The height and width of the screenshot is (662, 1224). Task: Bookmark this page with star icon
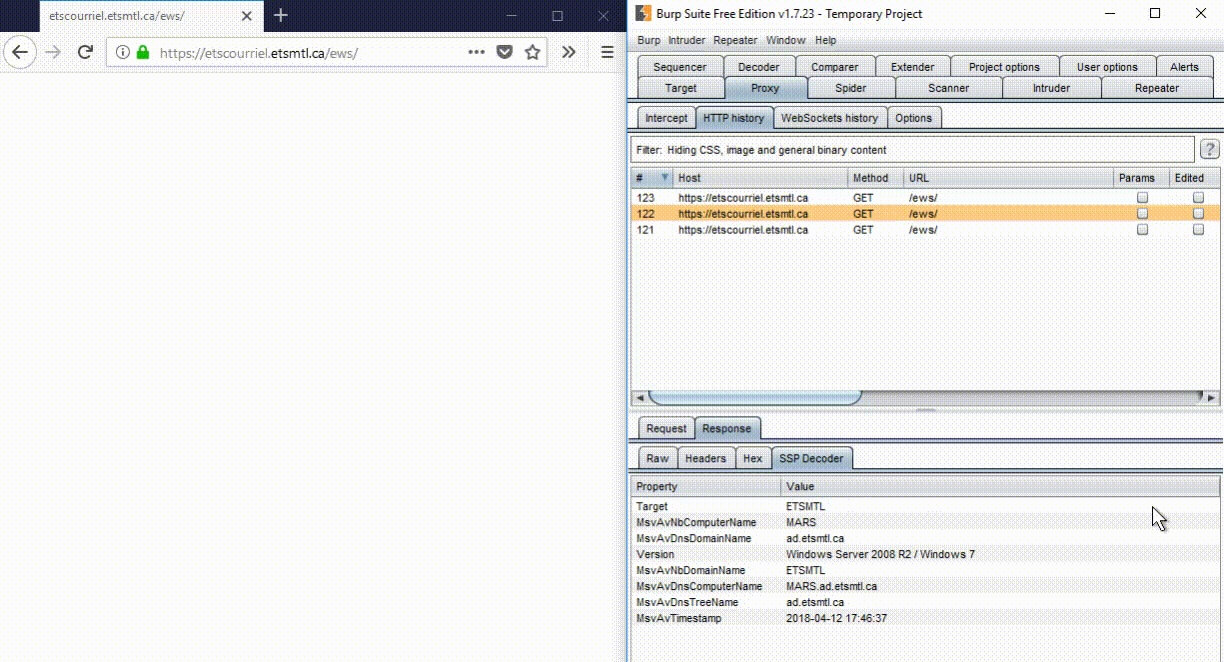533,52
